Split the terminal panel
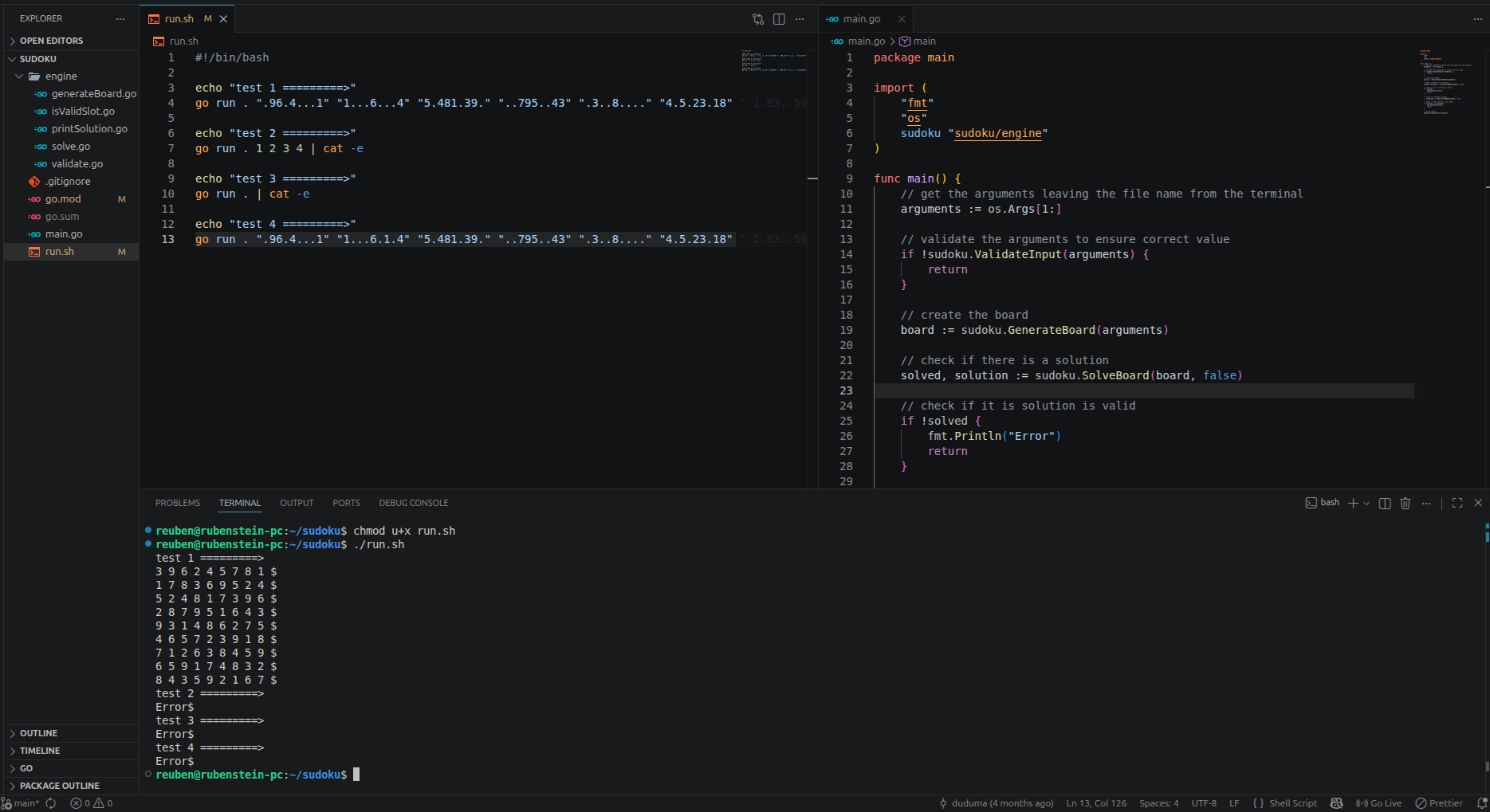The image size is (1490, 812). tap(1385, 503)
